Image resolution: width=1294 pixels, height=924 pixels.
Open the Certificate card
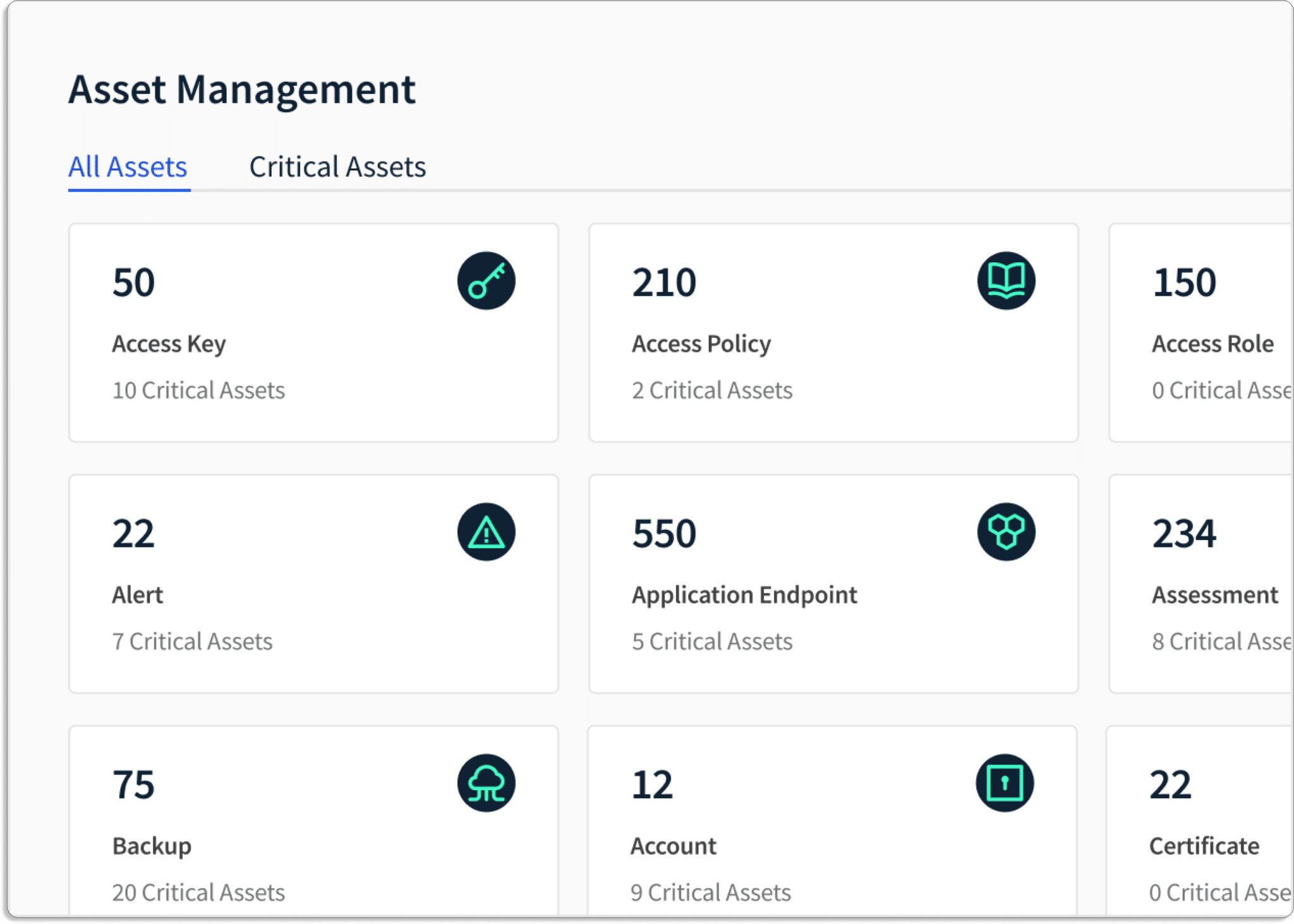(1200, 821)
